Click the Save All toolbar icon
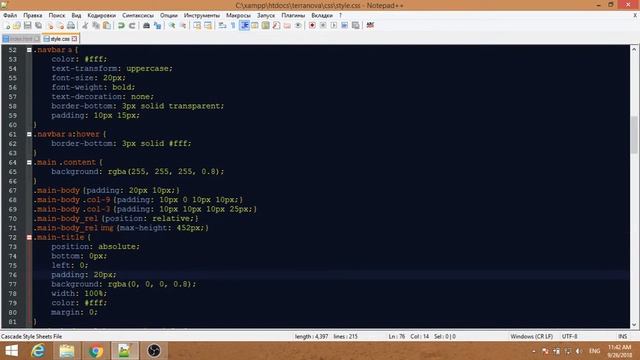Screen dimensions: 640x360 pos(38,26)
